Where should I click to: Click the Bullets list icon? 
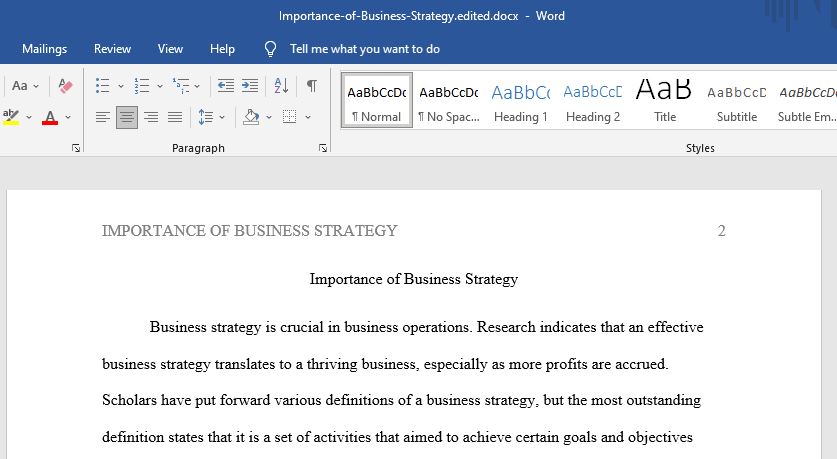click(x=102, y=85)
